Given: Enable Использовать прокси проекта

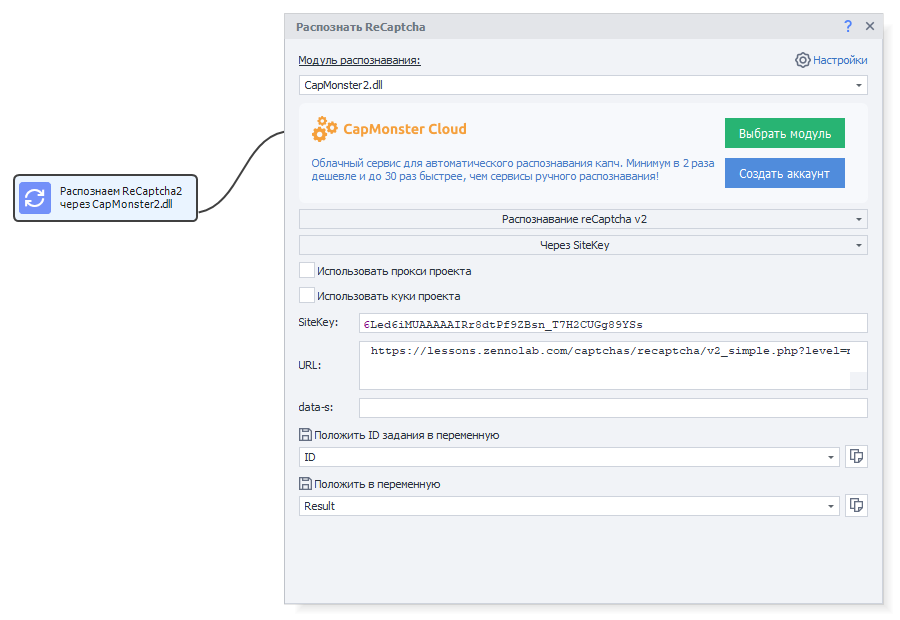Looking at the screenshot, I should pos(307,270).
